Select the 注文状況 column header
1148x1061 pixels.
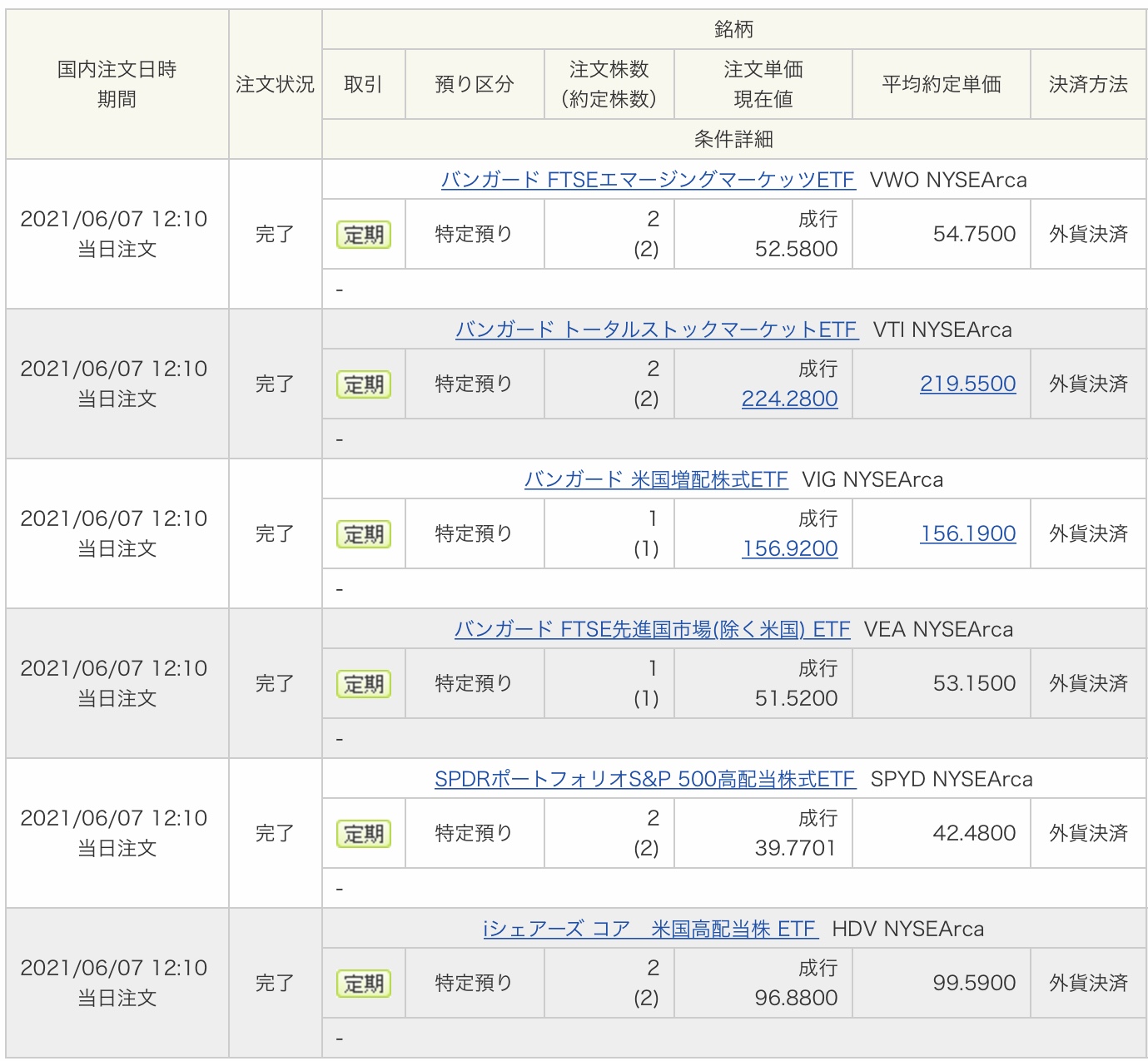coord(276,84)
